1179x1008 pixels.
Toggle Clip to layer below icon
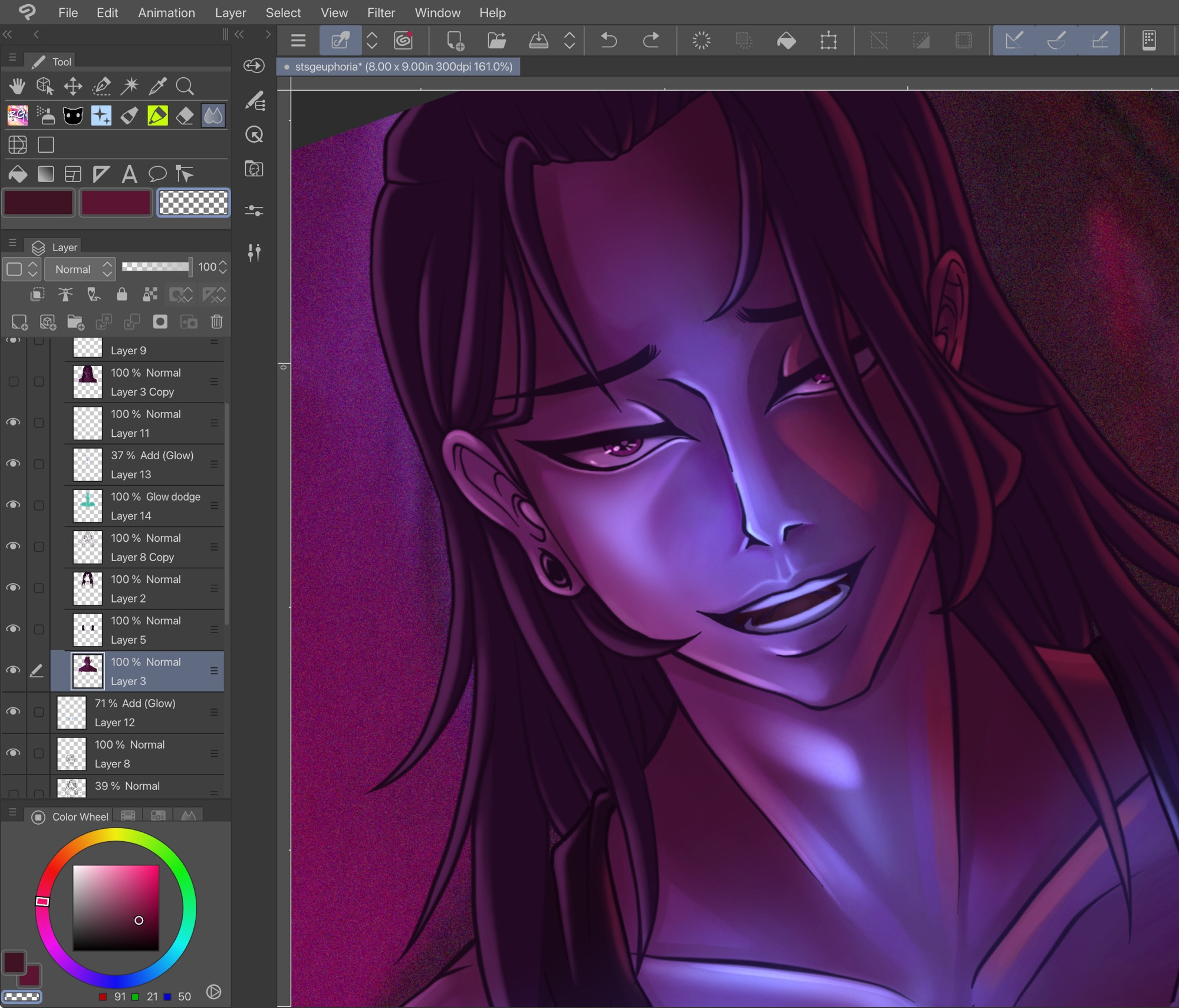pyautogui.click(x=37, y=294)
